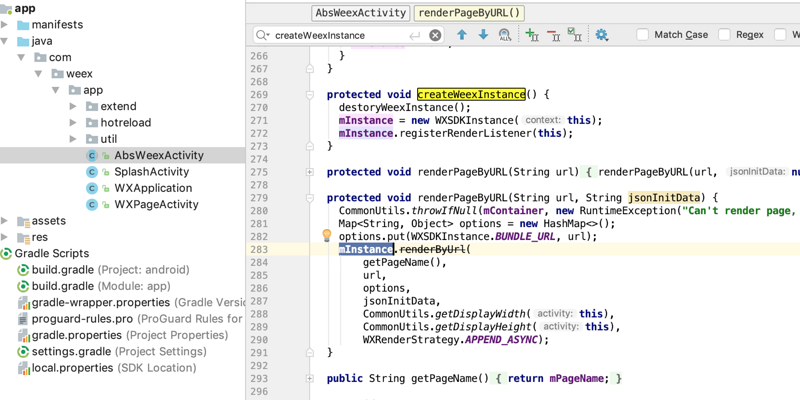Click the Find All occurrences icon

505,35
